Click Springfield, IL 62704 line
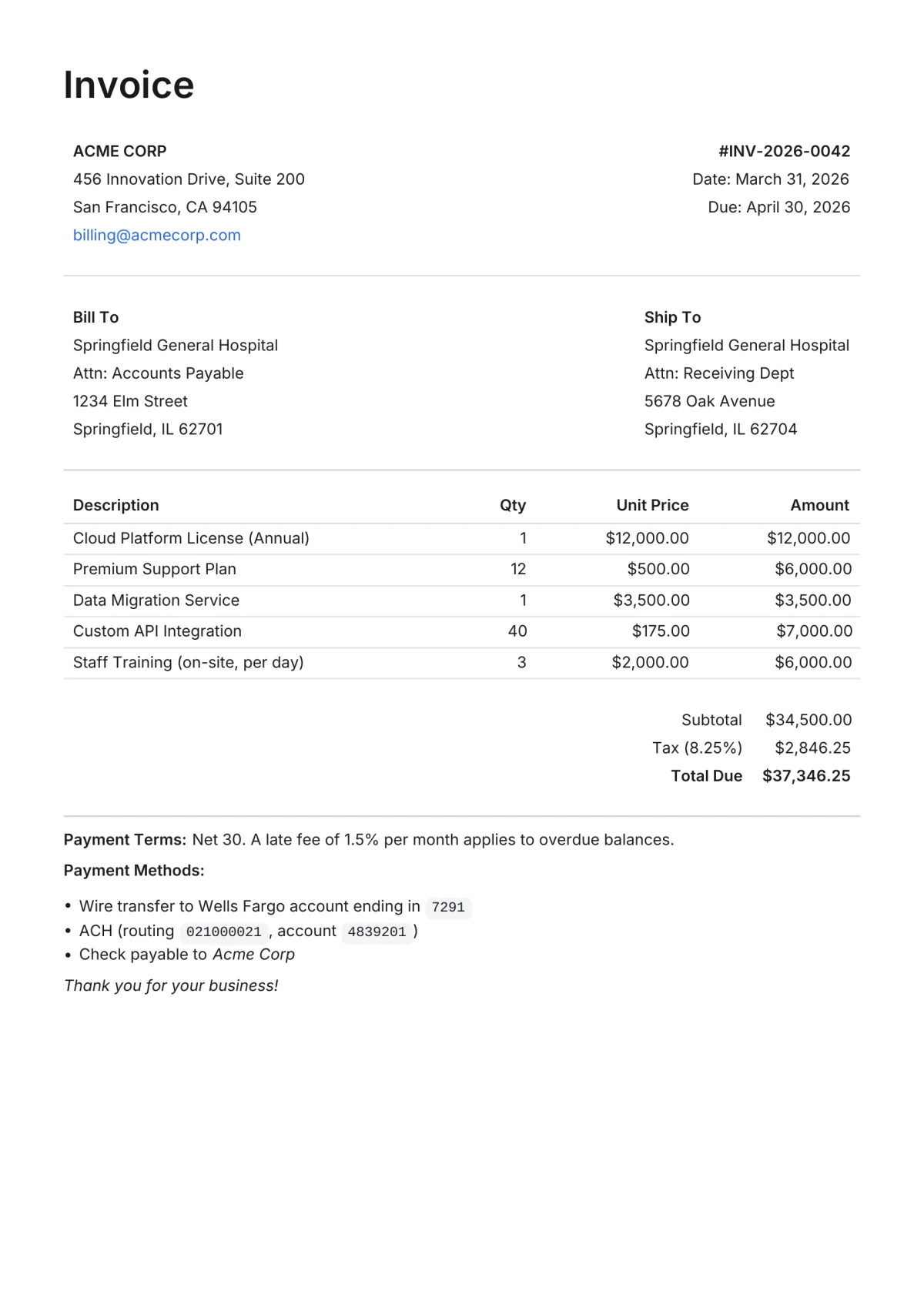924x1308 pixels. (721, 429)
